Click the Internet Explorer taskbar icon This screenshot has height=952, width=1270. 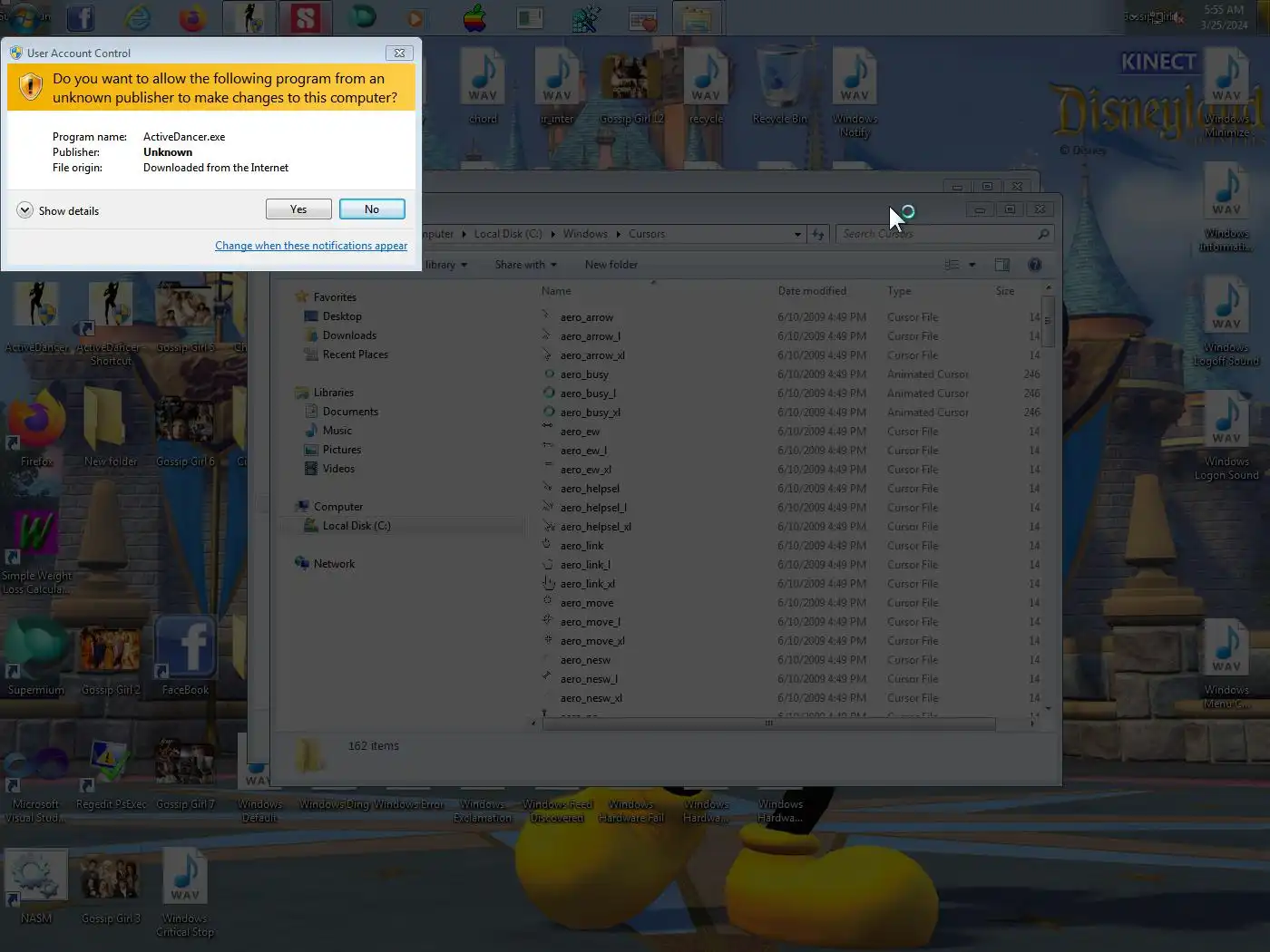[138, 17]
